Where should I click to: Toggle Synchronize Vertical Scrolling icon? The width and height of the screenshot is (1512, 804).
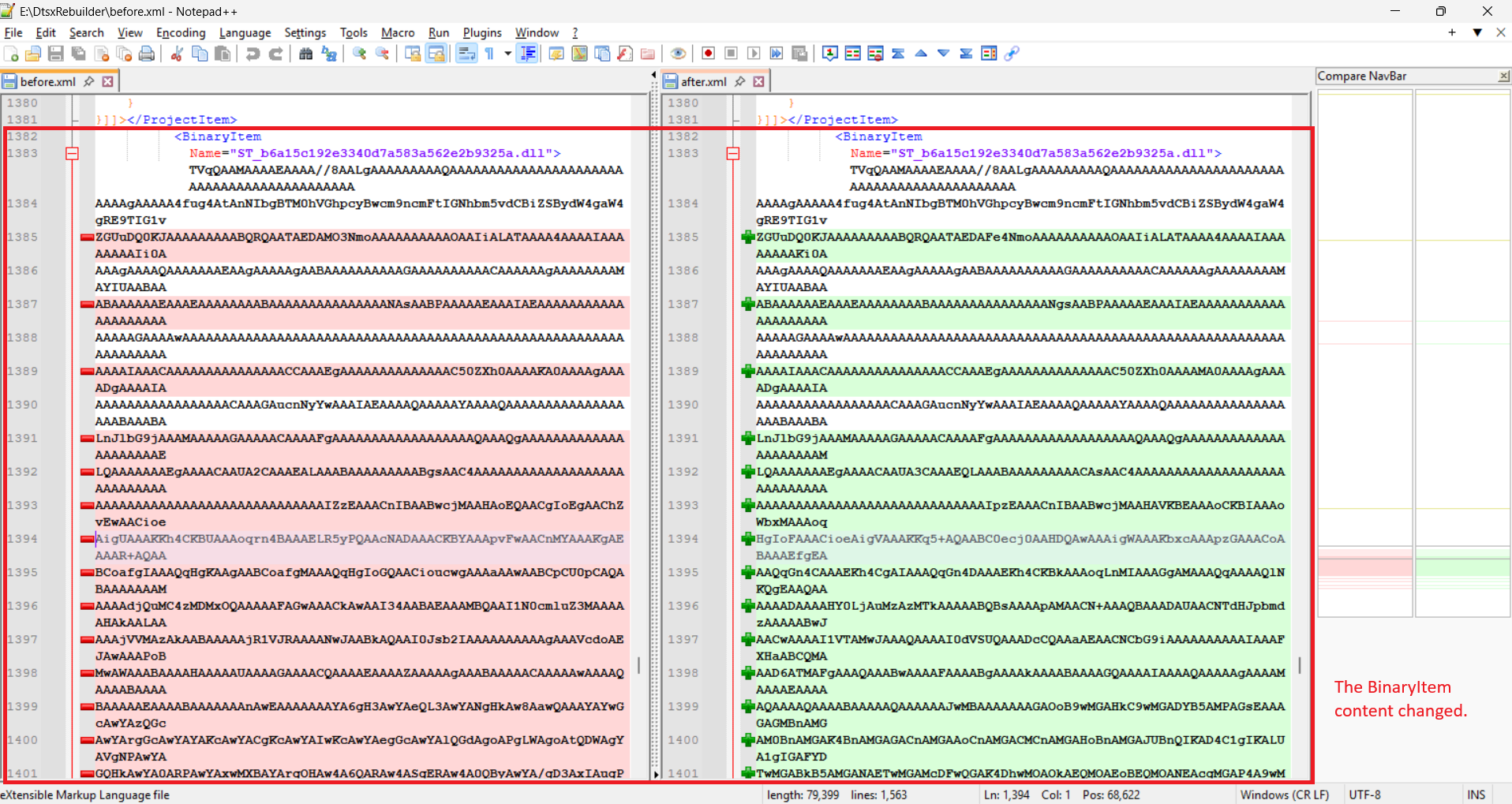412,54
